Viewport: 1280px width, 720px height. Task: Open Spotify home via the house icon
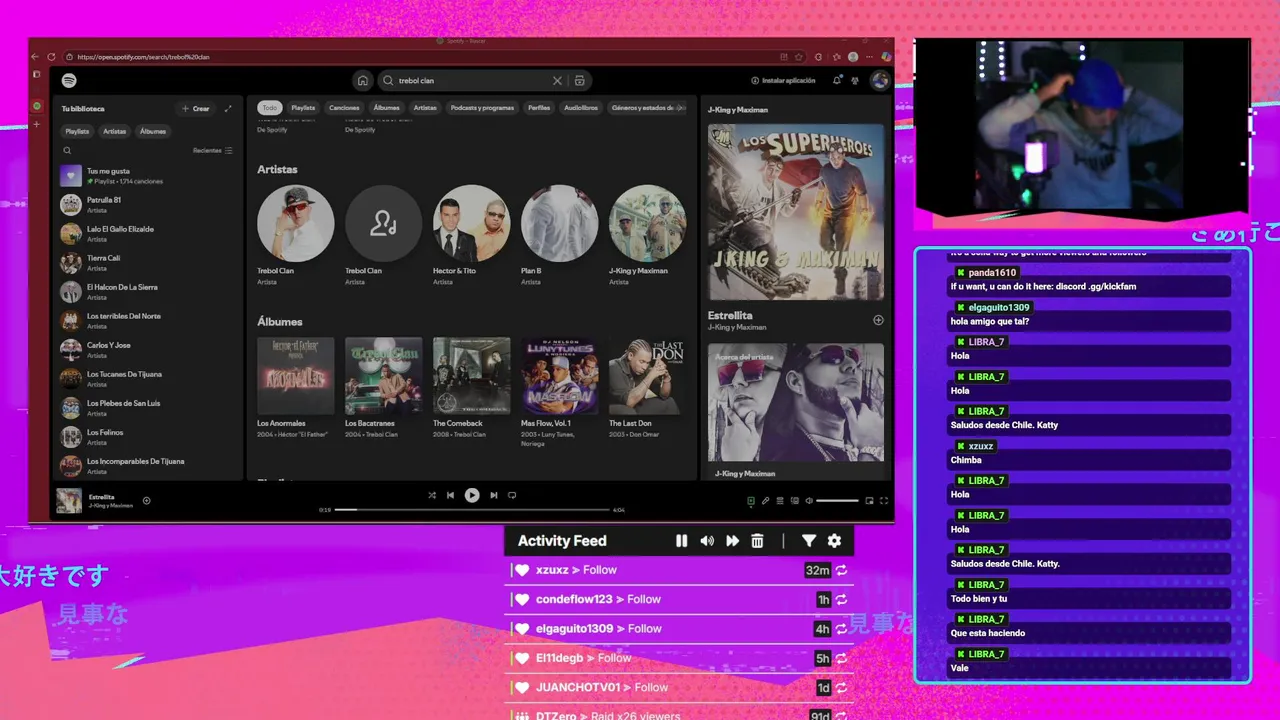tap(363, 80)
